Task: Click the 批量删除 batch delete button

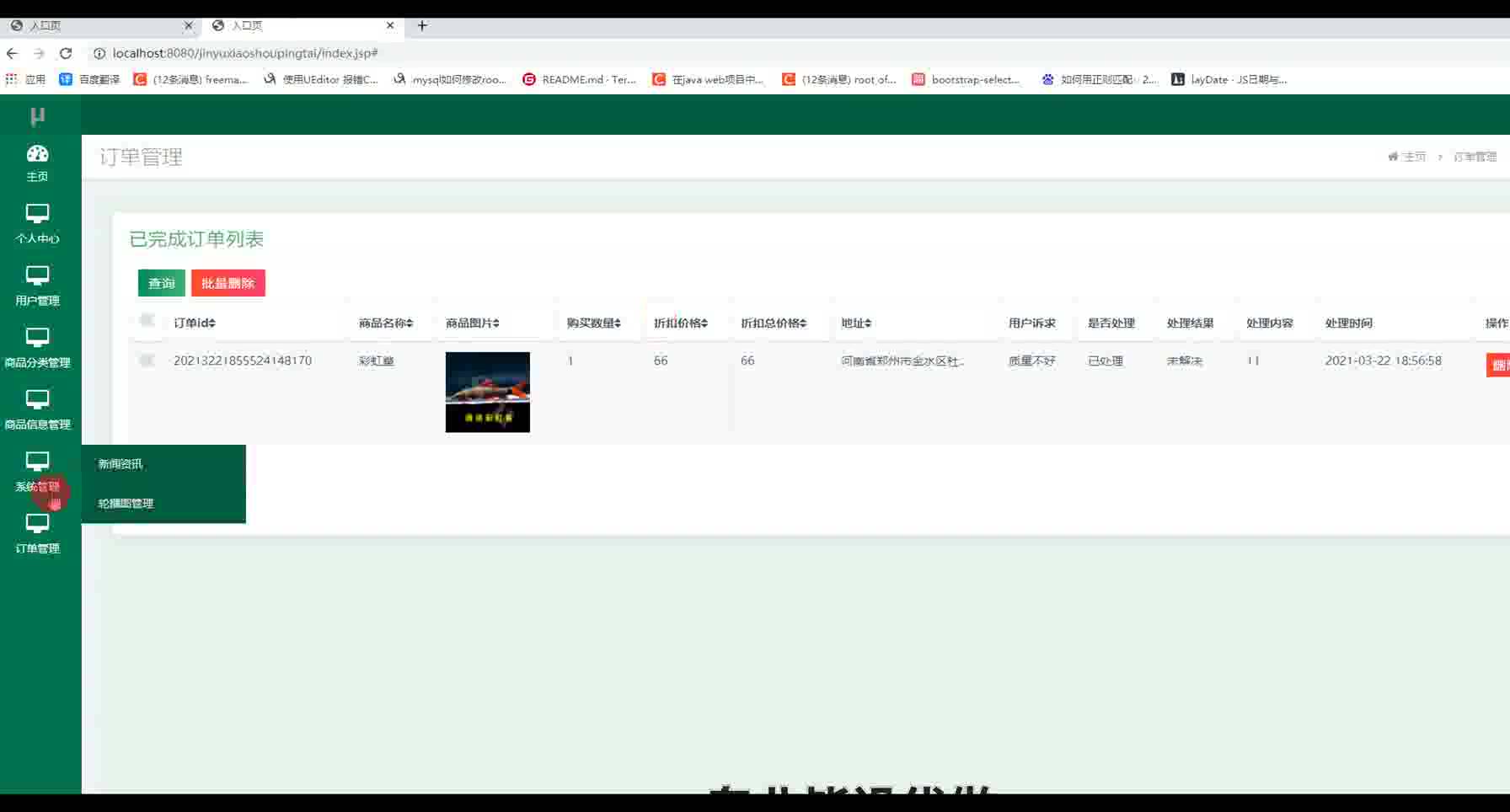Action: pos(228,283)
